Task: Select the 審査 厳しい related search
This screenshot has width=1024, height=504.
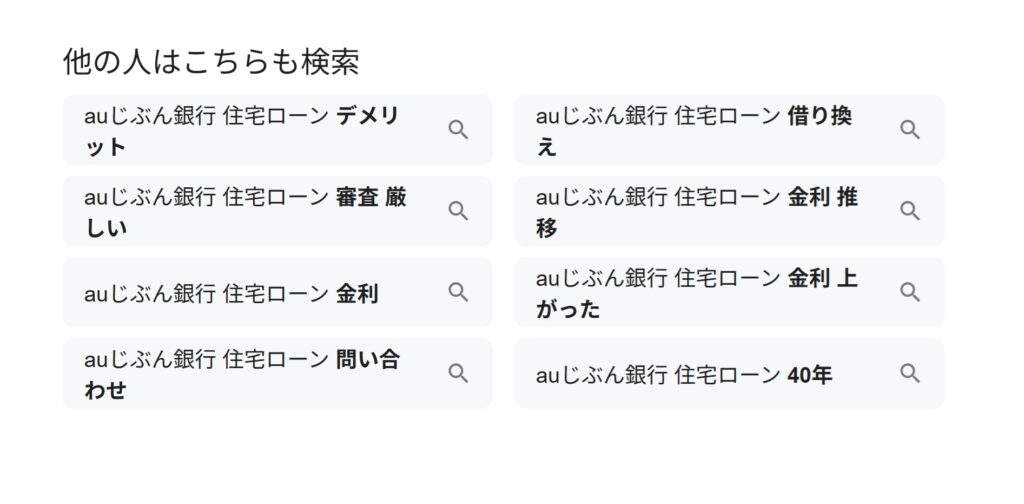Action: 278,211
